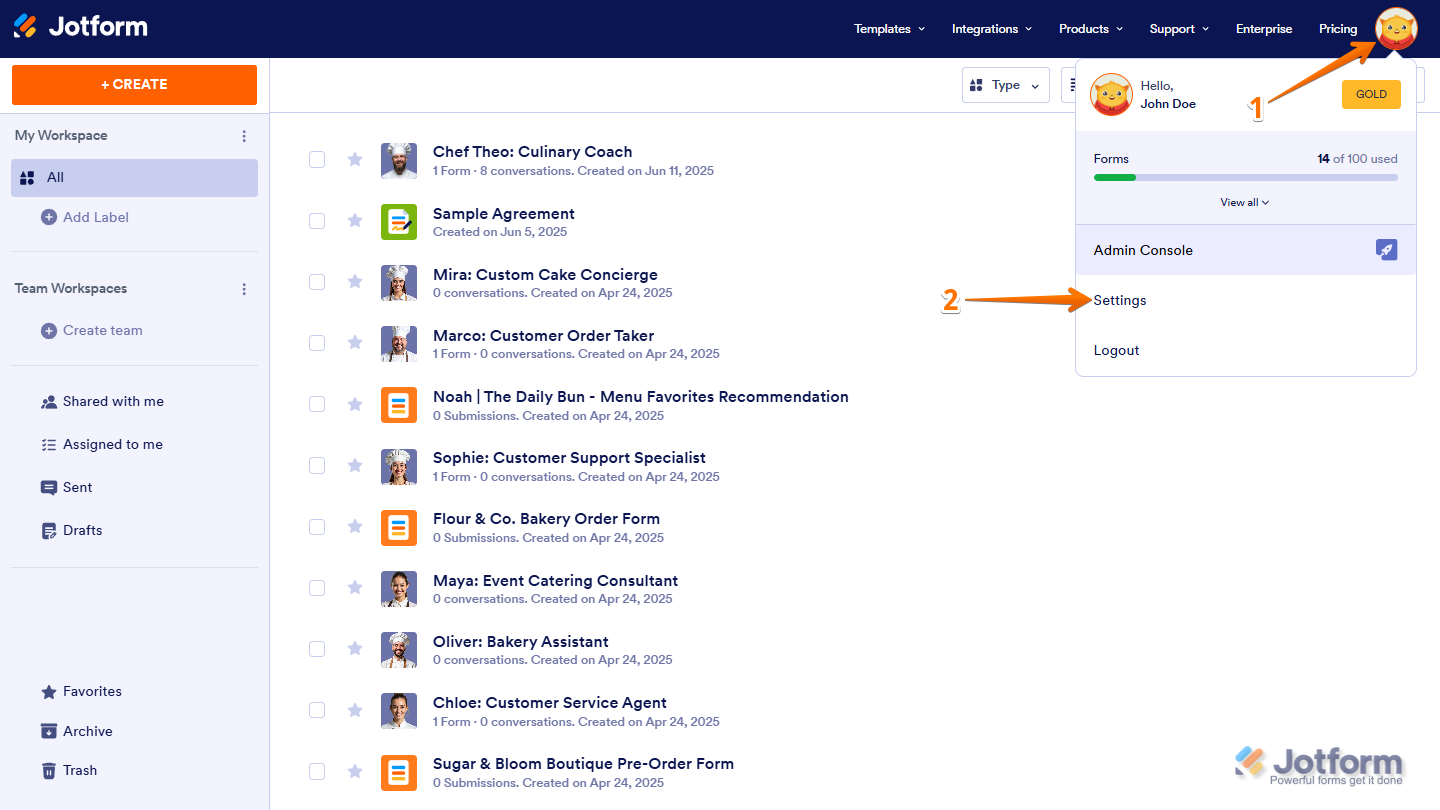Open My Workspace options menu
The width and height of the screenshot is (1440, 810).
pos(244,135)
